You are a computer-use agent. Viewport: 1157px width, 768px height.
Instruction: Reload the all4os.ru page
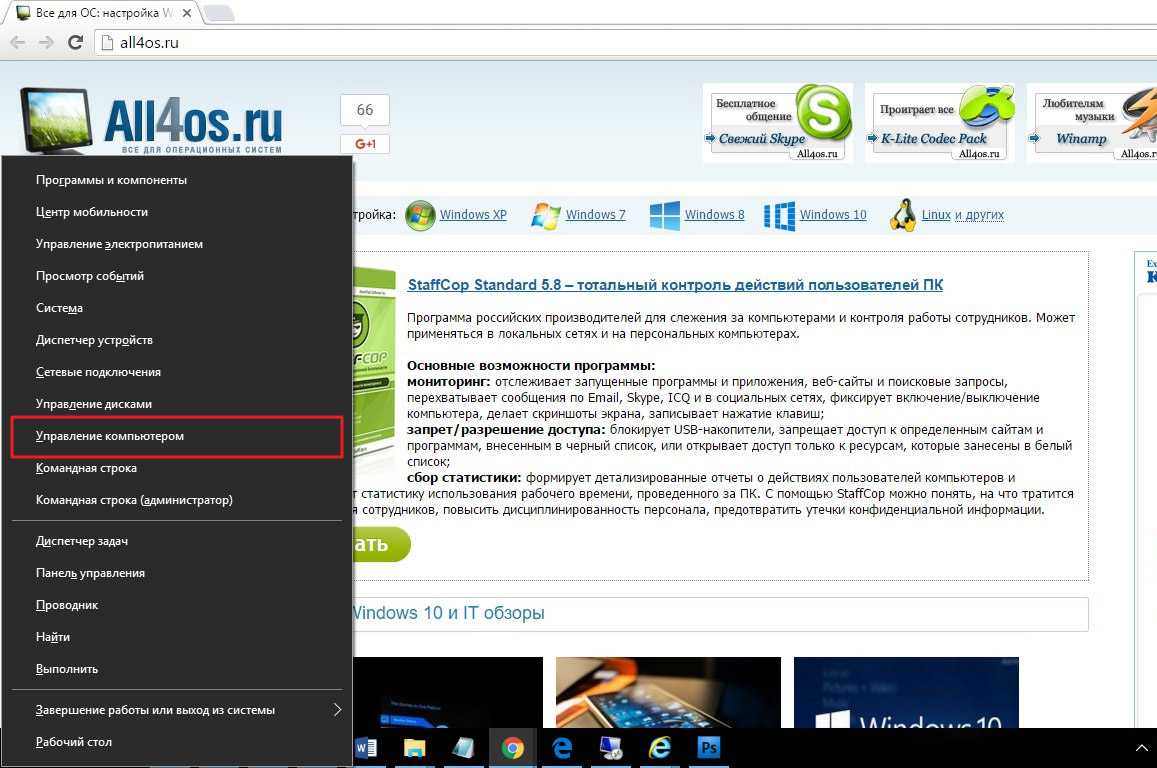75,43
